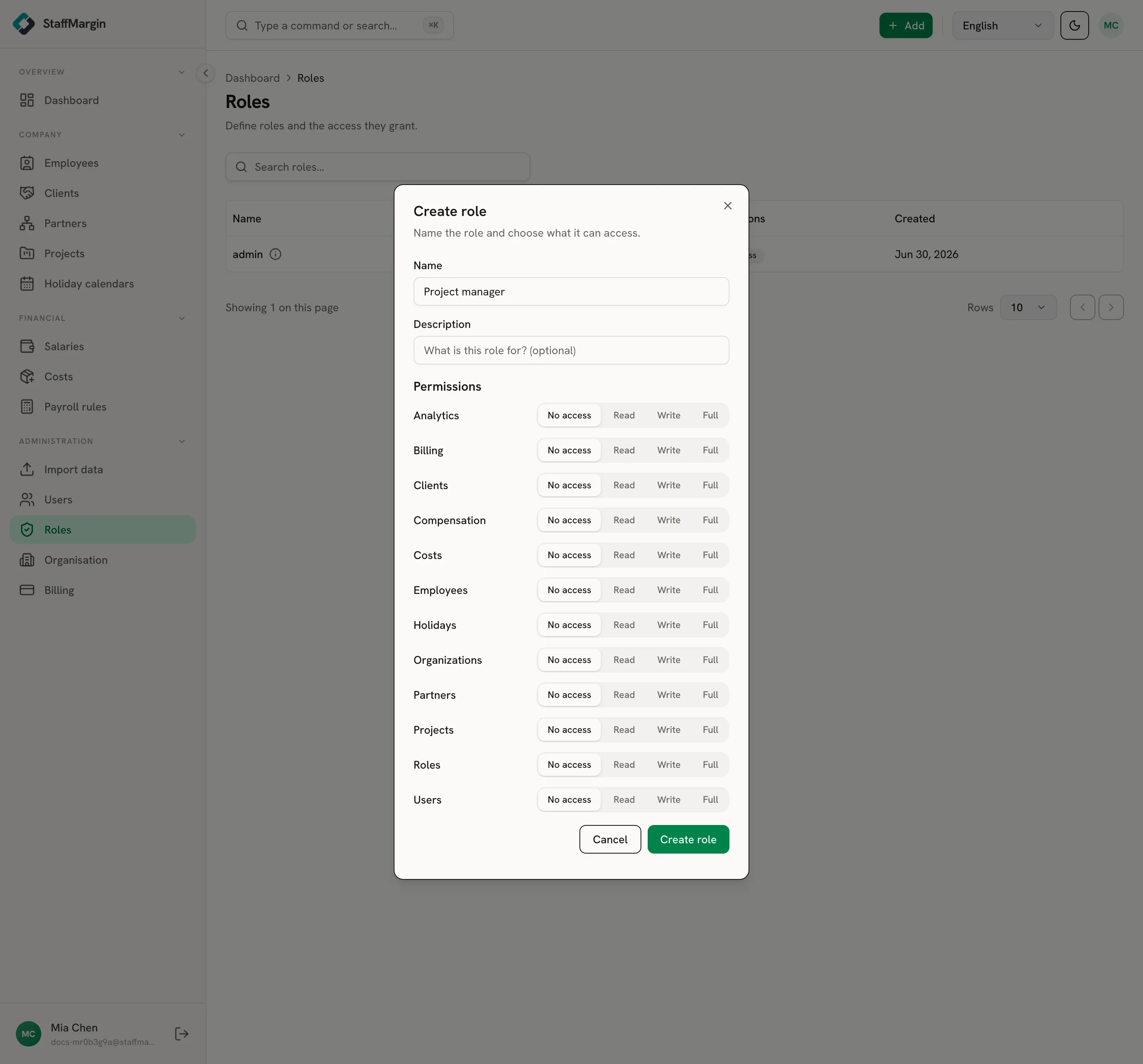Open the Import data upload icon
The image size is (1143, 1064).
pos(27,469)
